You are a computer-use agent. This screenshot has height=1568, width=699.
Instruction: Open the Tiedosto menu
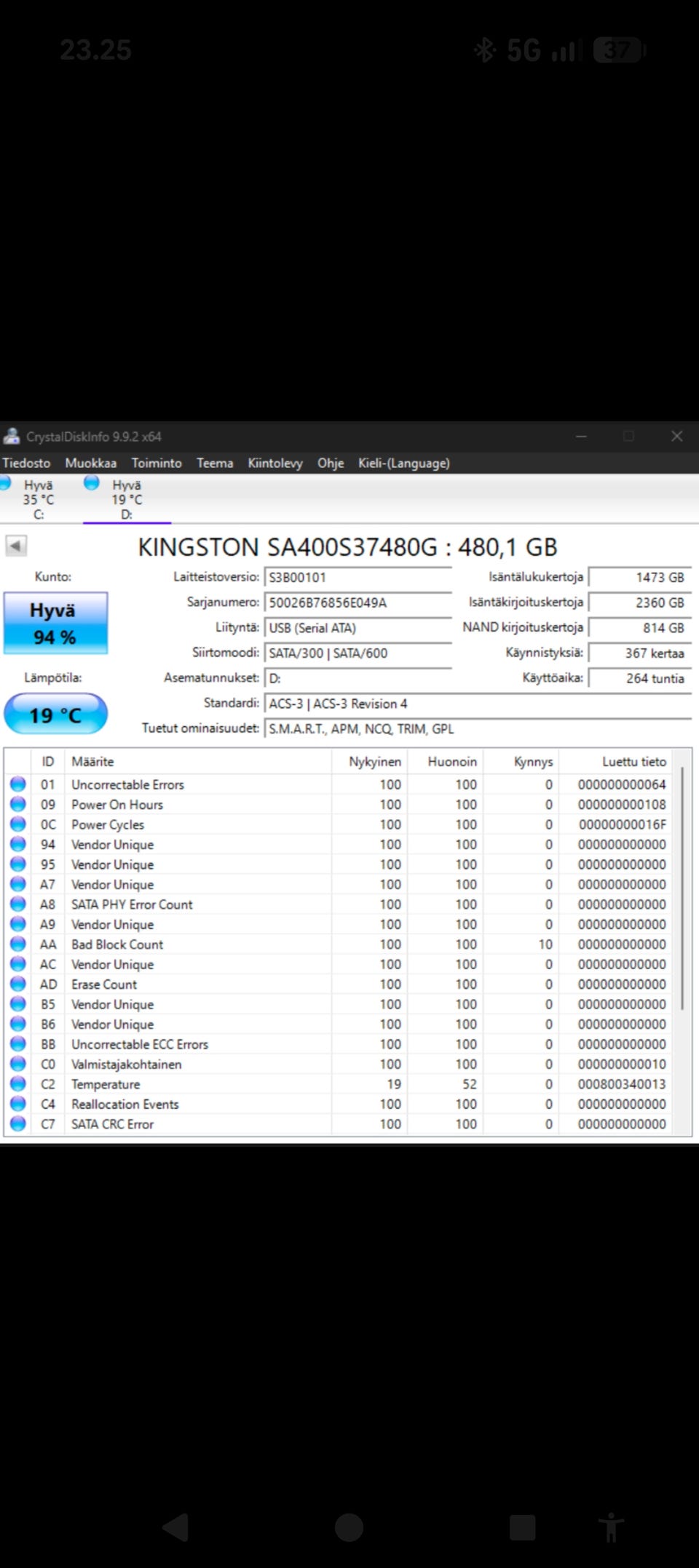[x=26, y=463]
